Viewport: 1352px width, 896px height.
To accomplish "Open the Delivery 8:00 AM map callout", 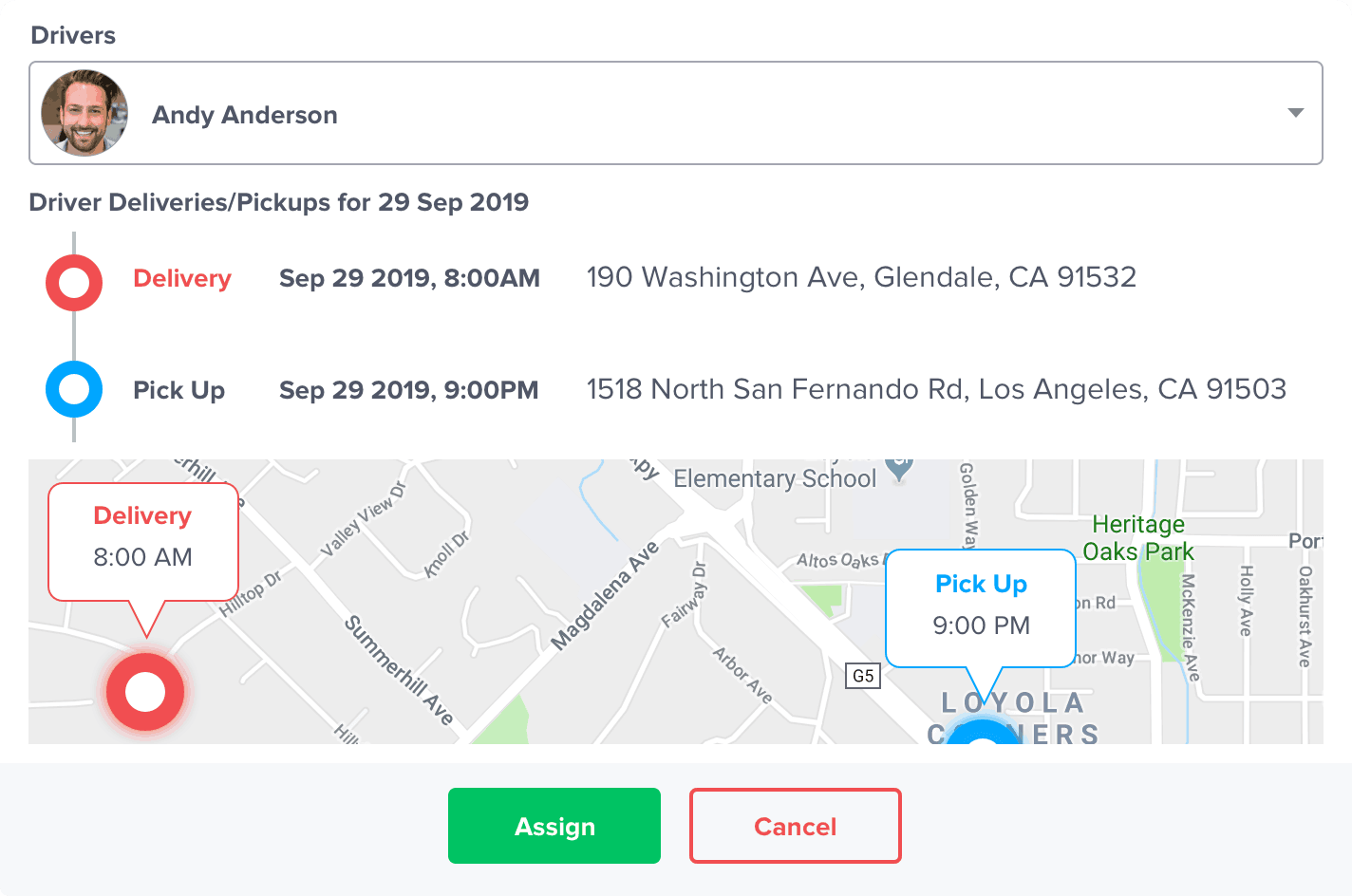I will (x=143, y=542).
